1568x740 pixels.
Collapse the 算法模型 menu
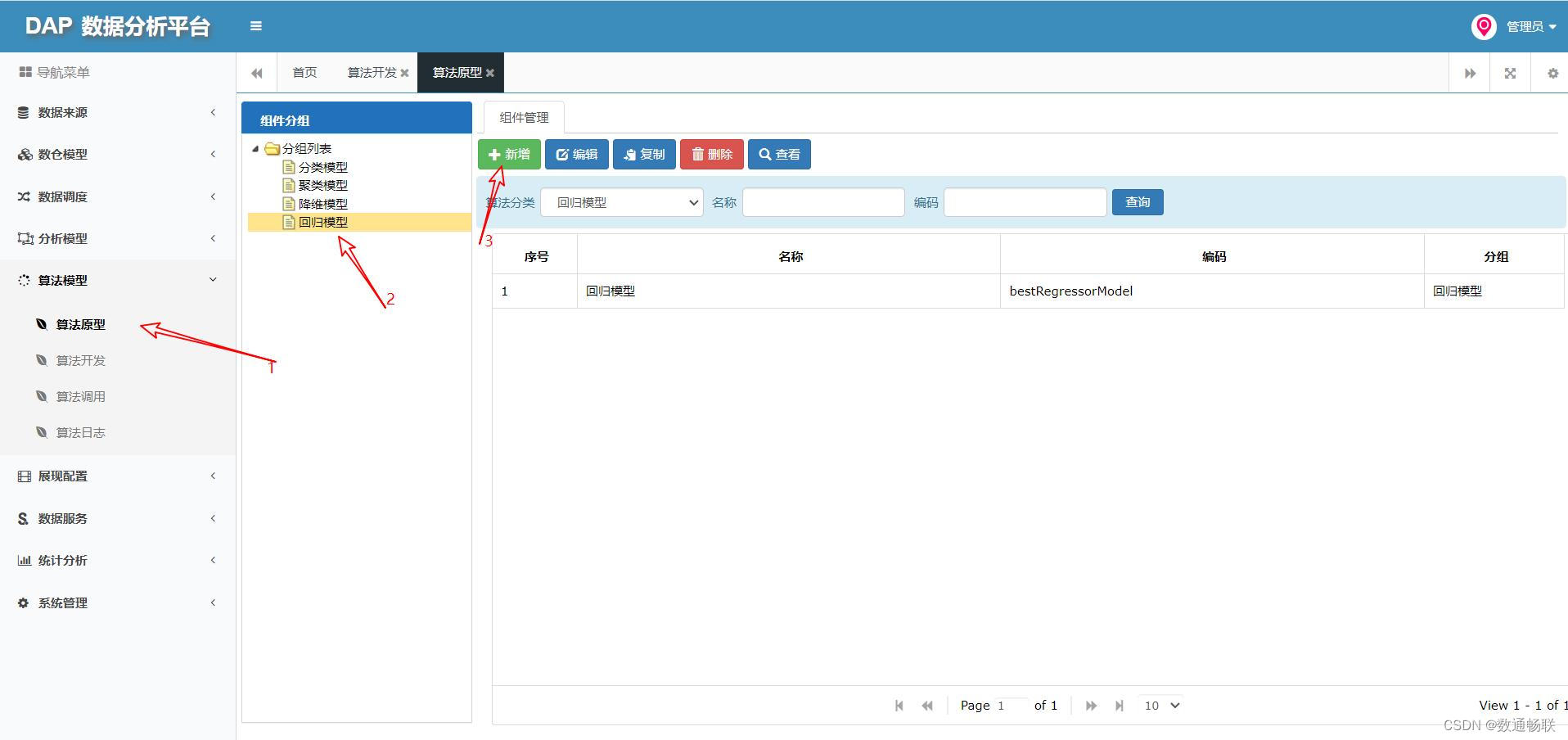(118, 281)
